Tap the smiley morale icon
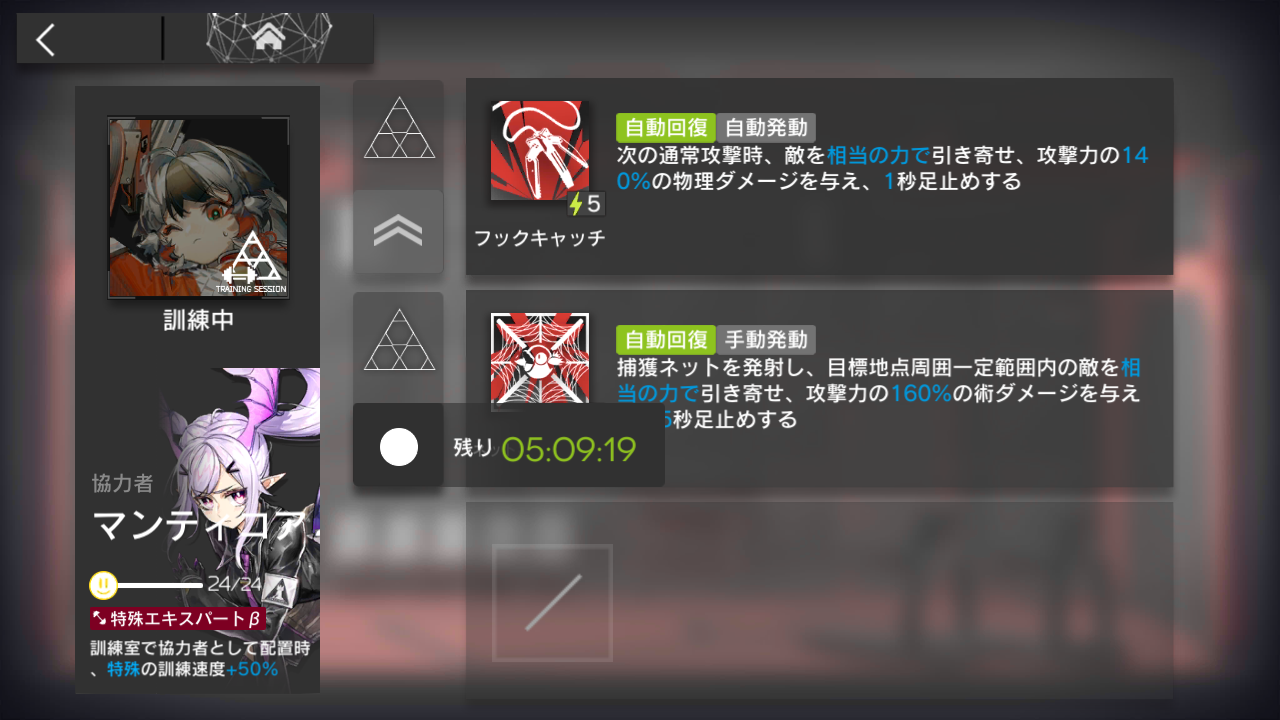 pos(103,585)
